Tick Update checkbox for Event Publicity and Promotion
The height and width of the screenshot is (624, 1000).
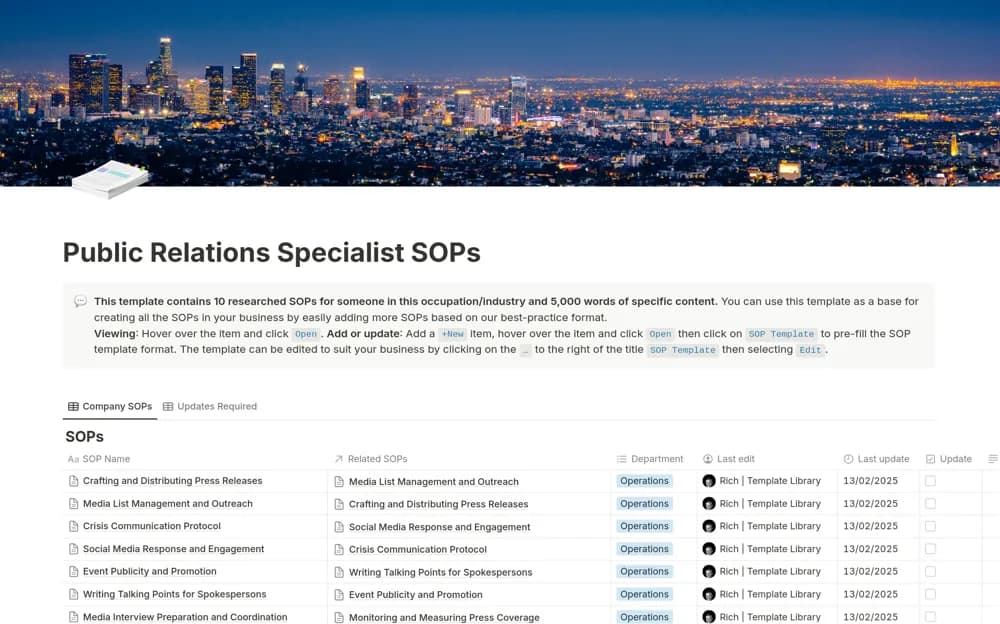930,572
